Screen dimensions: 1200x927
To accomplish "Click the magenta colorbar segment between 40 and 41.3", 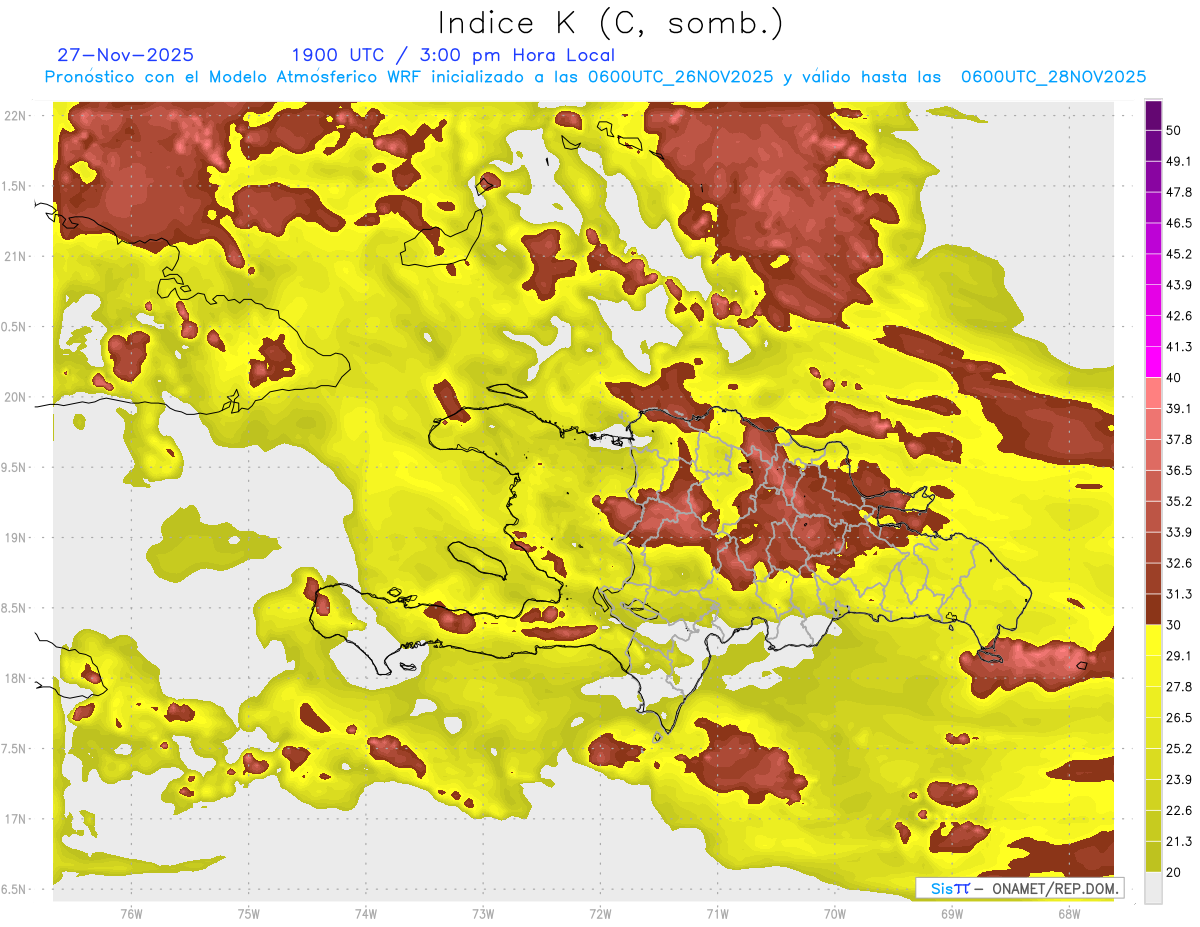I will [1153, 362].
